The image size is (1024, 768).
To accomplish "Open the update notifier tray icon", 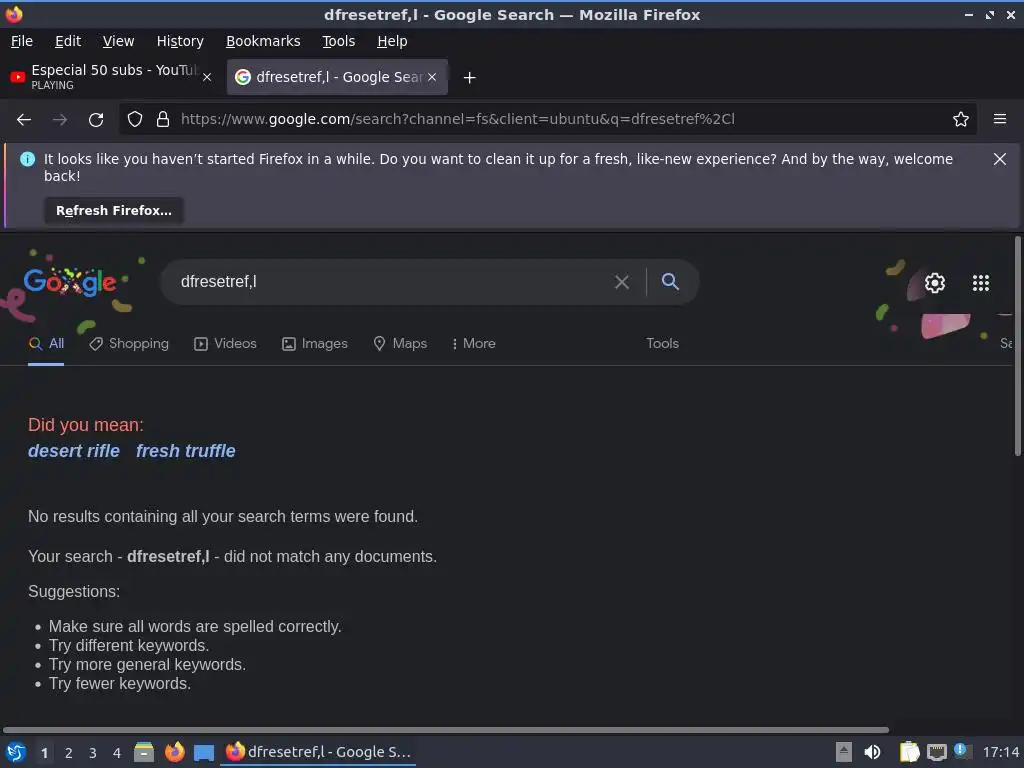I will (x=962, y=751).
